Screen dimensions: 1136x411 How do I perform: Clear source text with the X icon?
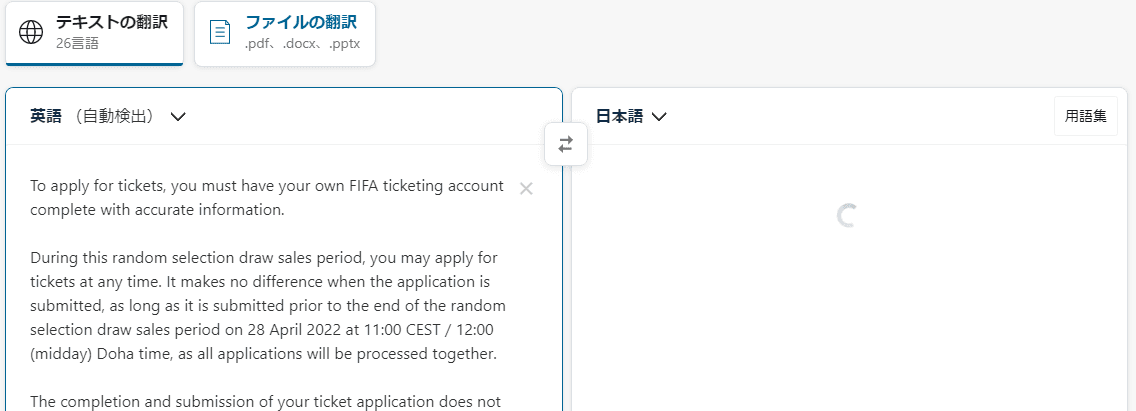(527, 189)
